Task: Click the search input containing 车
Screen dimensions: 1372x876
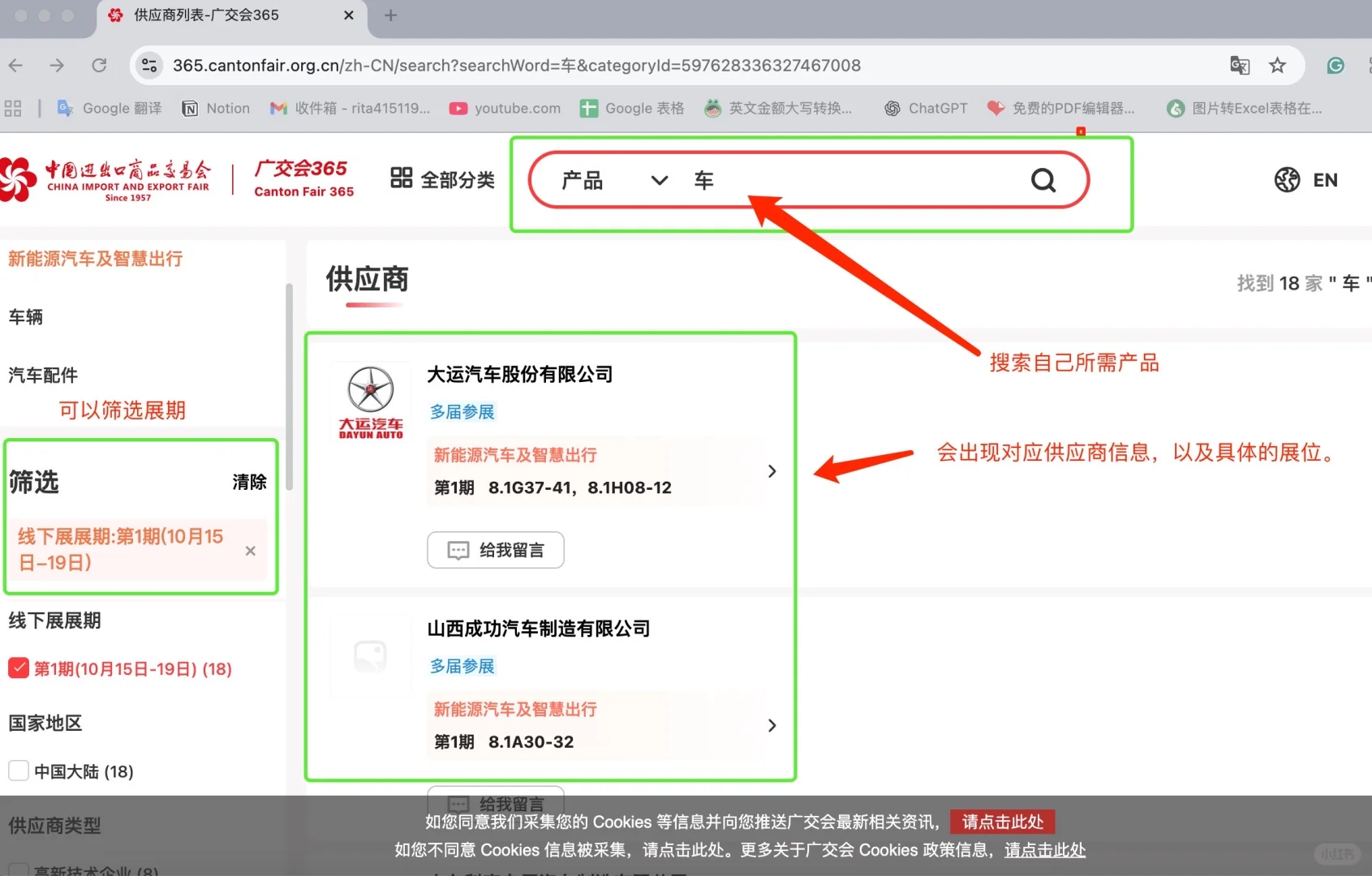Action: coord(852,180)
